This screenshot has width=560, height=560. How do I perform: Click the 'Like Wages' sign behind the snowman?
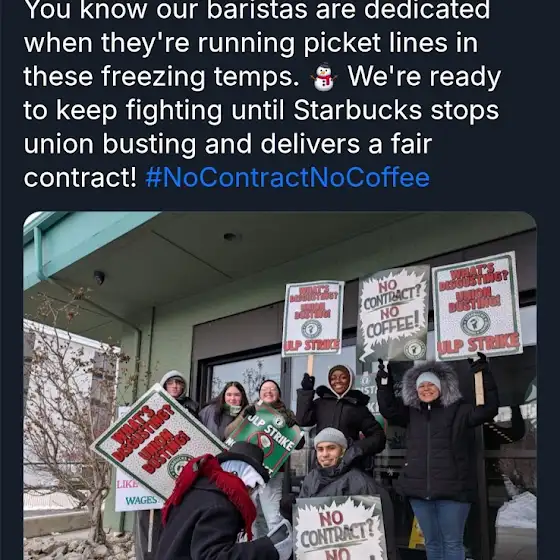[x=137, y=493]
